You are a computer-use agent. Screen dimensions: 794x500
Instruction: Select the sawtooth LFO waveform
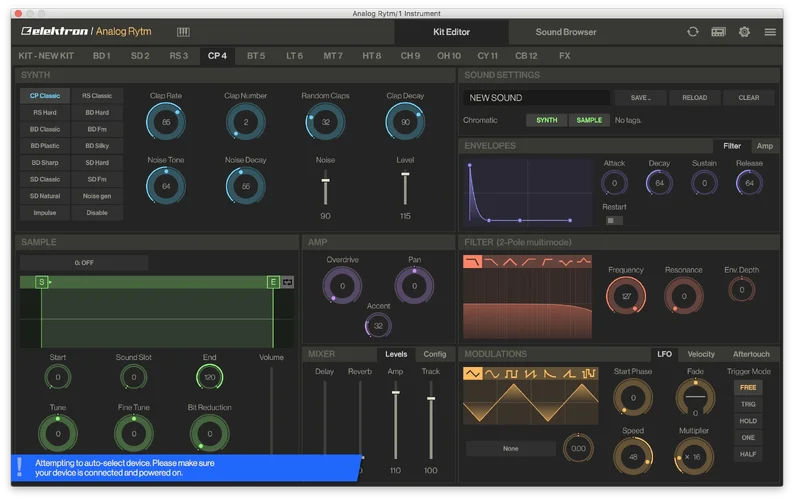tap(530, 374)
